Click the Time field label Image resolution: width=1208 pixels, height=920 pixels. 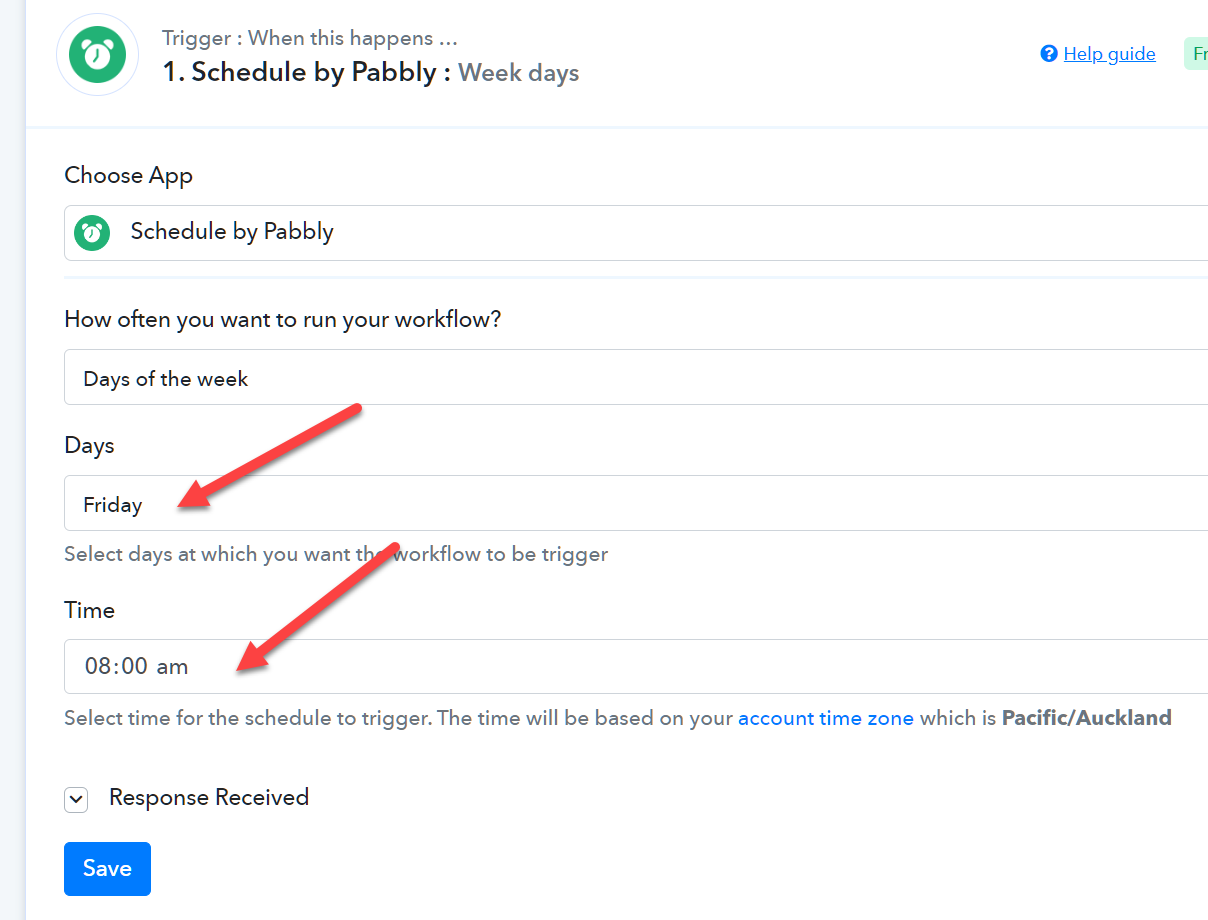(89, 610)
